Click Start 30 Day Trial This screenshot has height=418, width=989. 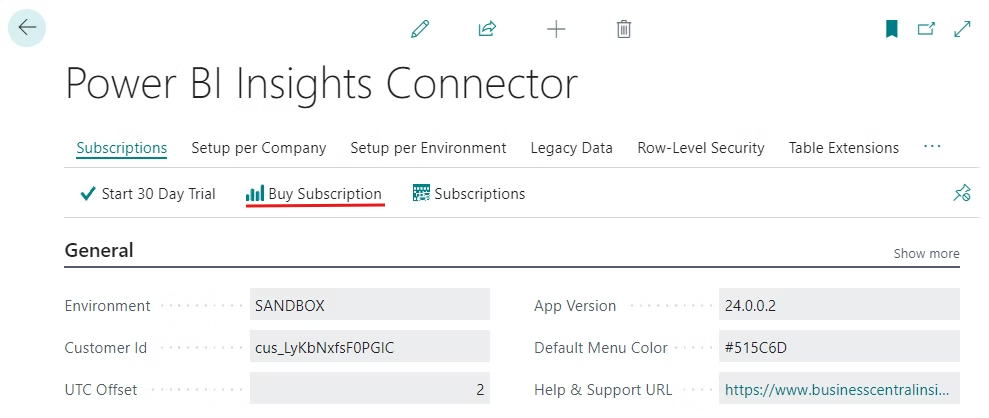click(148, 194)
